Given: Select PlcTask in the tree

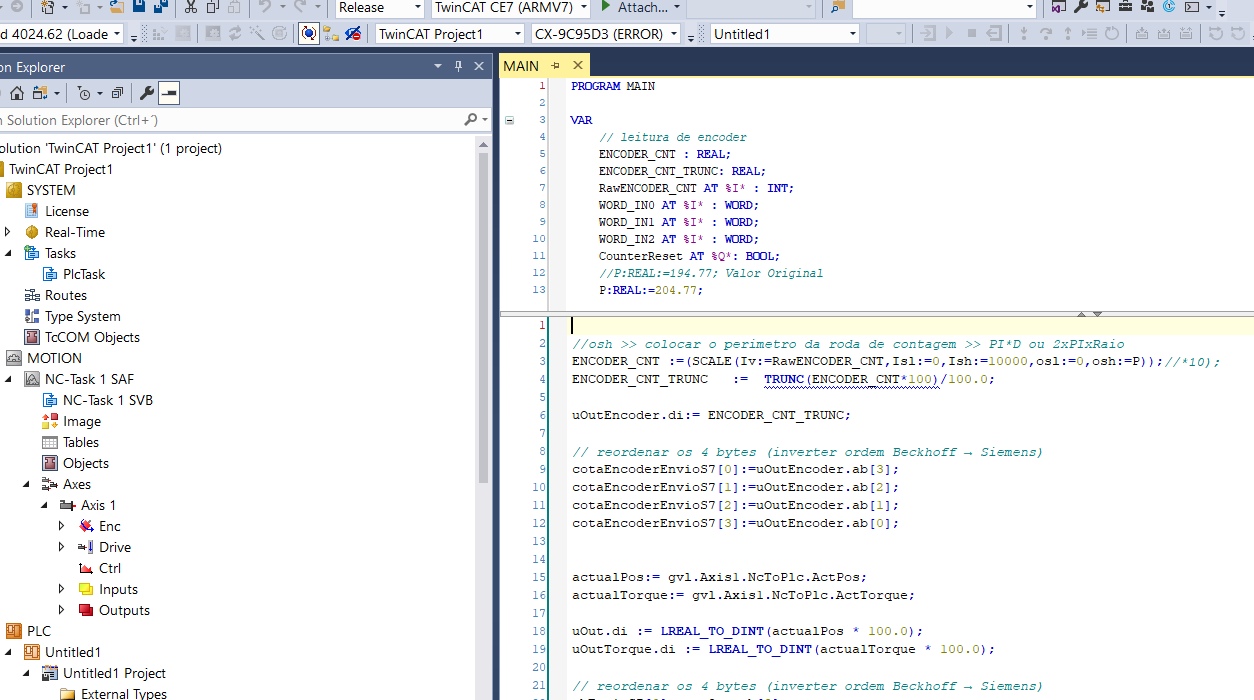Looking at the screenshot, I should pos(84,274).
